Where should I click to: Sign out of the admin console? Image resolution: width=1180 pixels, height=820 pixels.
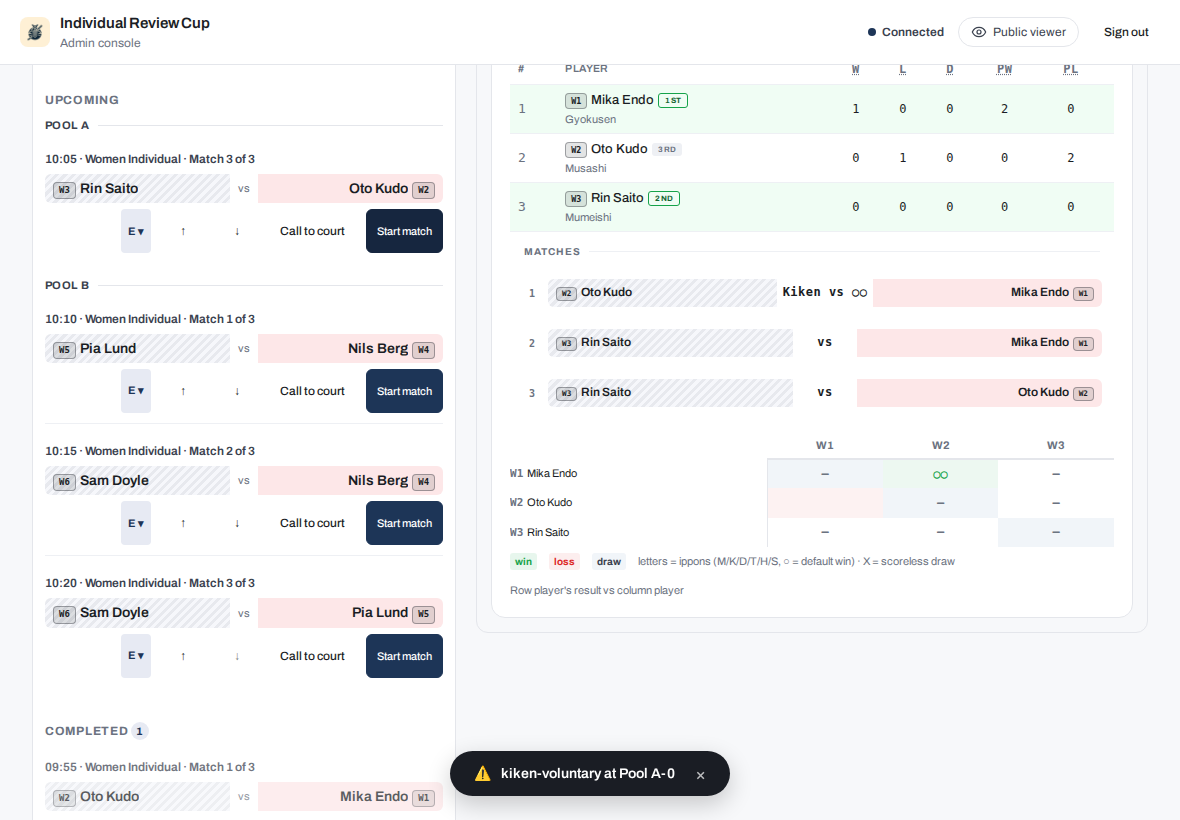click(x=1126, y=32)
